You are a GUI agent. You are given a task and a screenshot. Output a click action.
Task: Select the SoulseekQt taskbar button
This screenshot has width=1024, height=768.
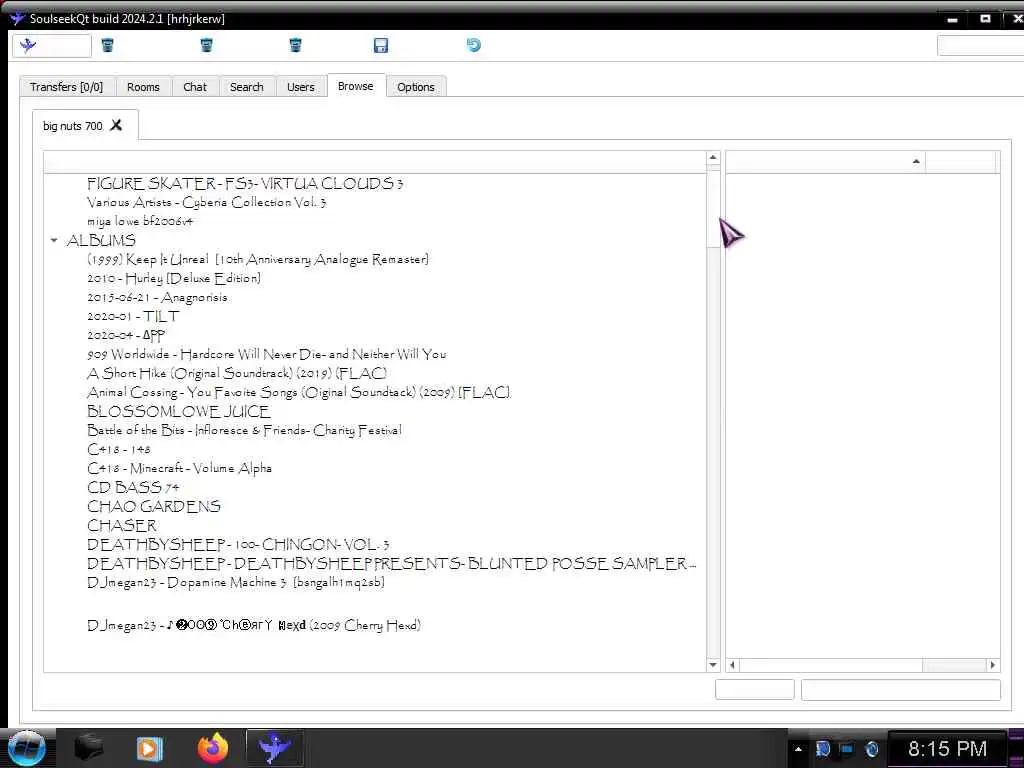(x=275, y=748)
